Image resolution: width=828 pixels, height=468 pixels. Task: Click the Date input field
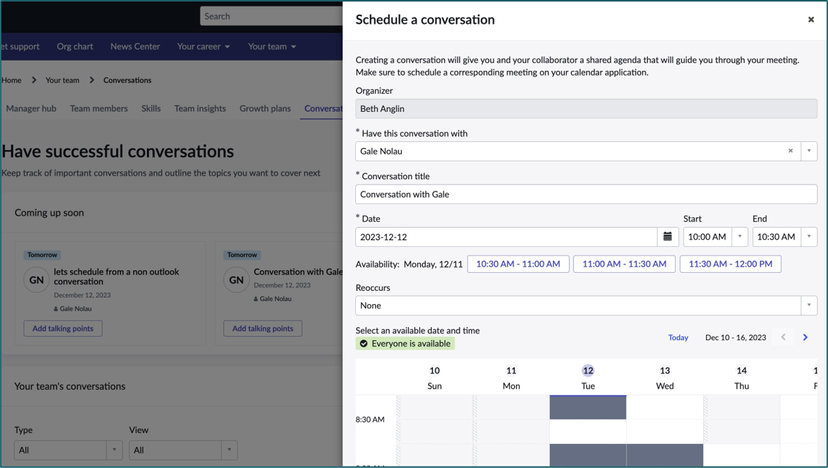click(x=506, y=237)
